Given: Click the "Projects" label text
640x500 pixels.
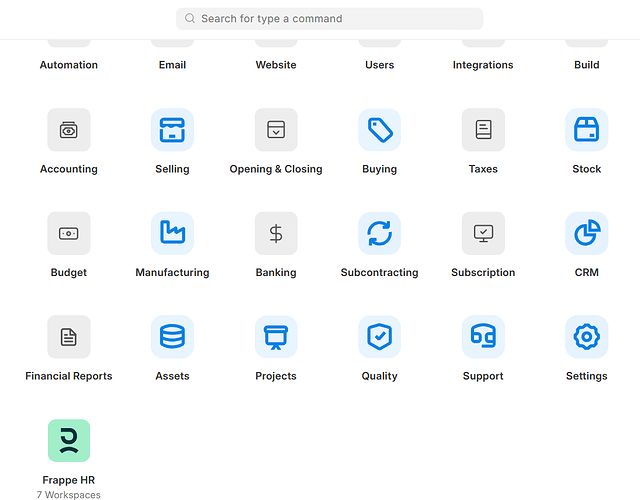Looking at the screenshot, I should tap(276, 376).
